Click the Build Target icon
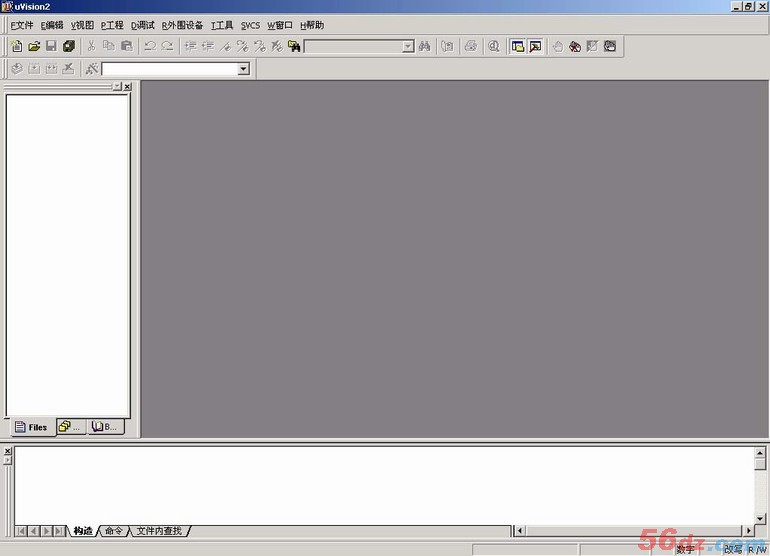Screen dimensions: 770x556 point(34,69)
